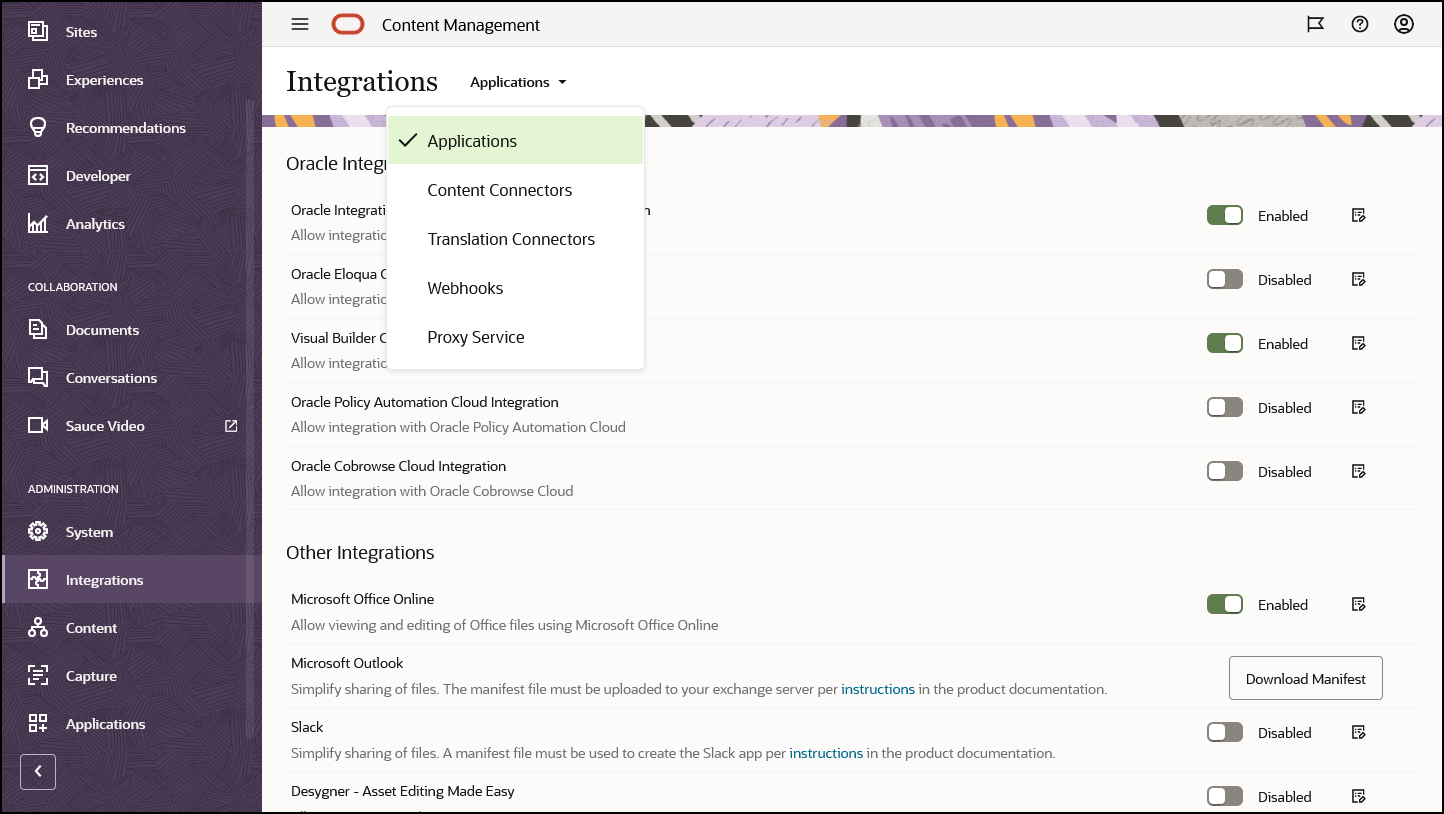Open the hamburger navigation menu
Image resolution: width=1444 pixels, height=814 pixels.
point(300,25)
